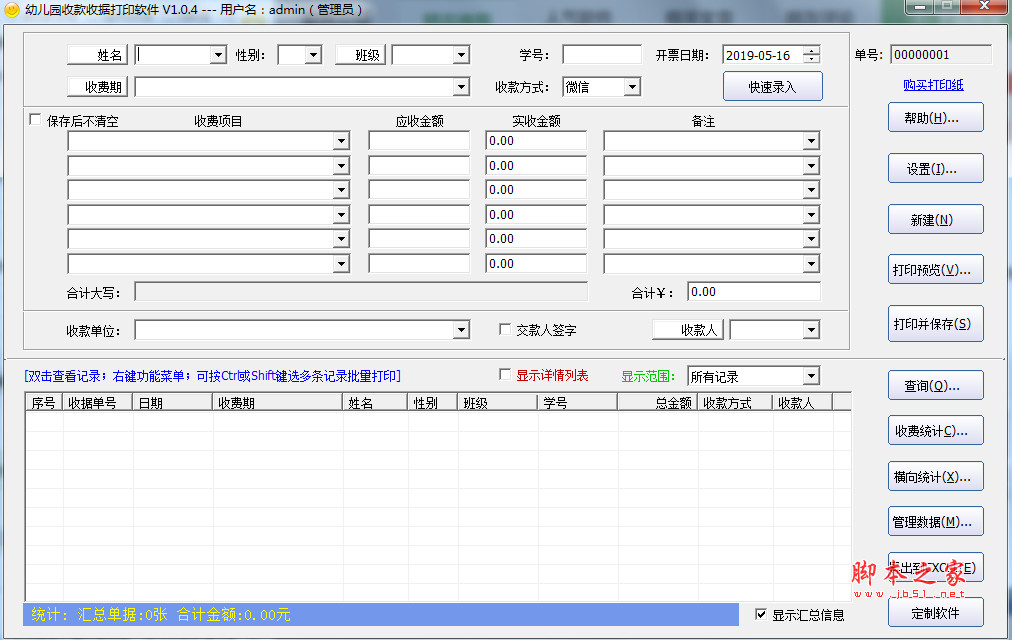The image size is (1012, 640).
Task: Click inside the 学号 input field
Action: [x=601, y=54]
